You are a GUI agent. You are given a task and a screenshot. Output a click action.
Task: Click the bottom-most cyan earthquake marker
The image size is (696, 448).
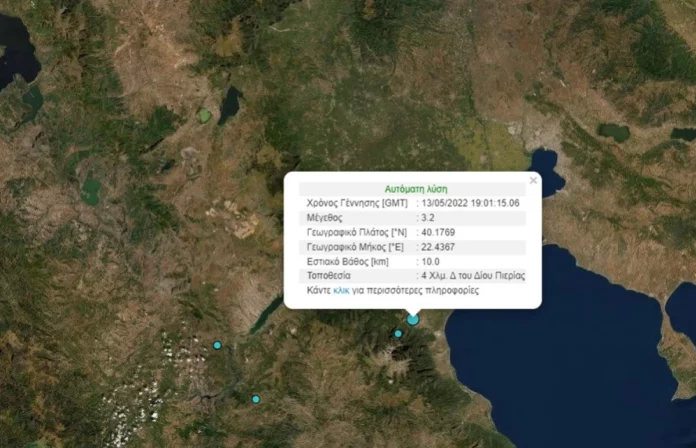(x=256, y=399)
